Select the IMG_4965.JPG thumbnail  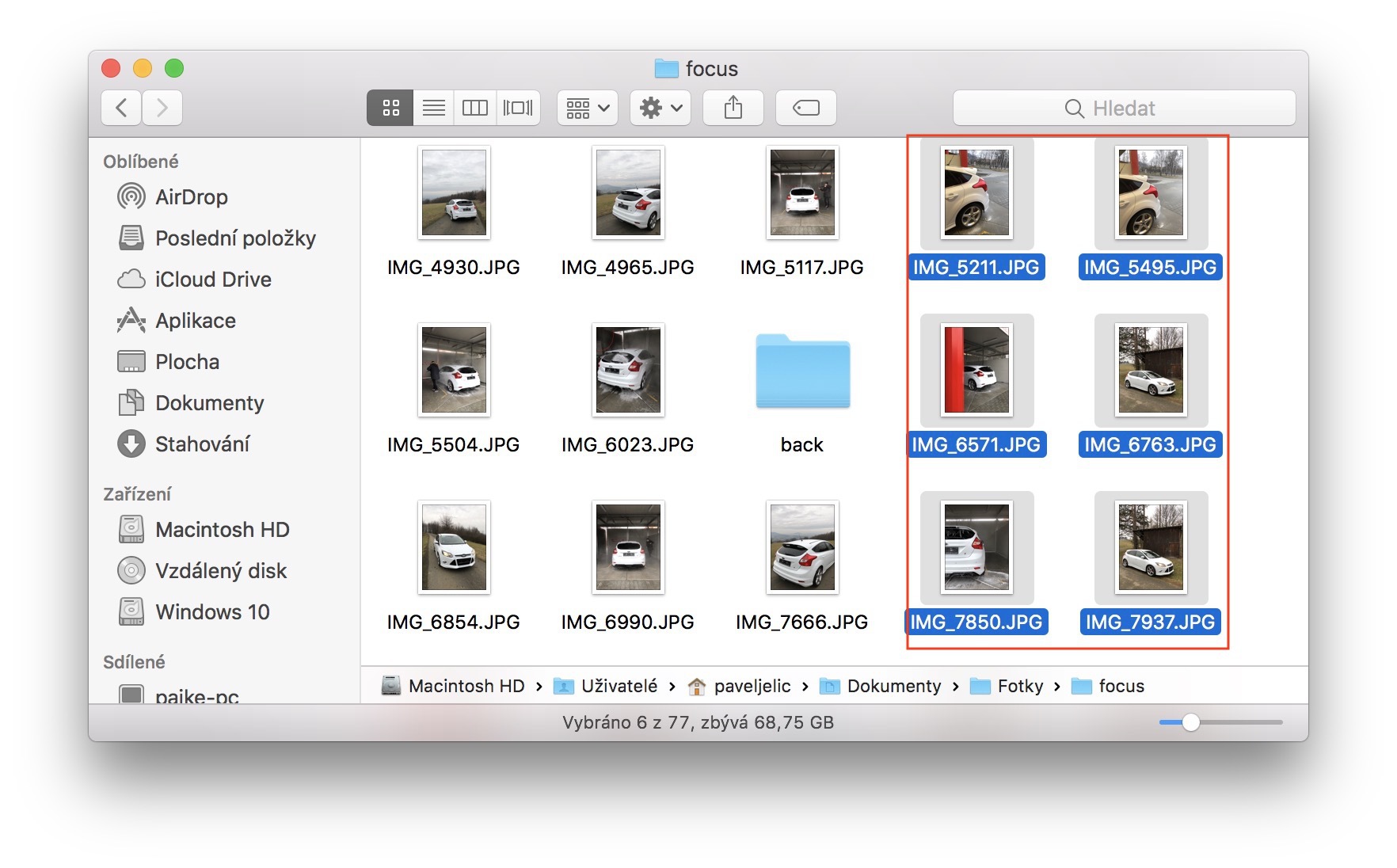click(628, 192)
